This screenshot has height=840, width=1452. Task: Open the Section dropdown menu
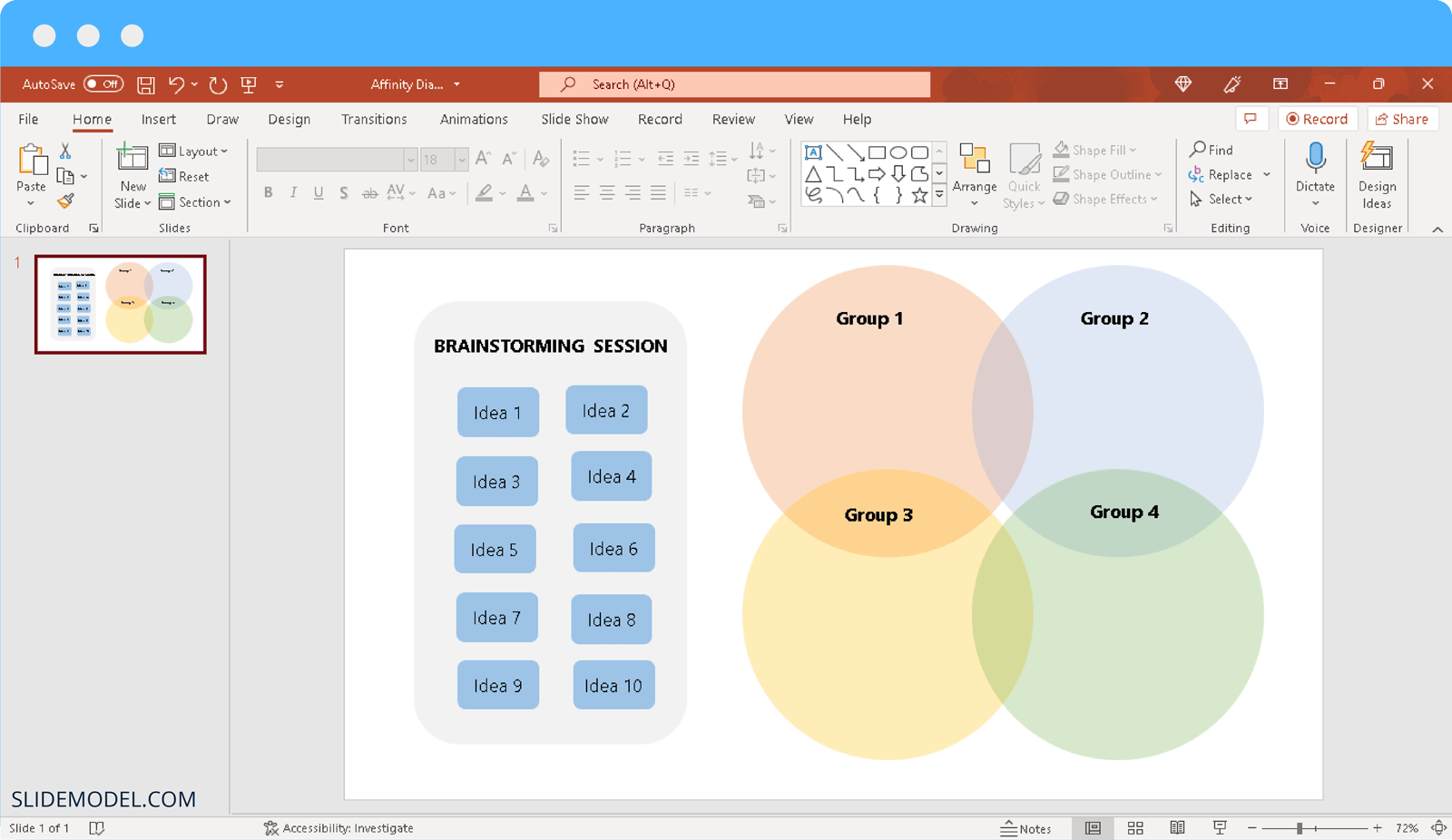[196, 202]
